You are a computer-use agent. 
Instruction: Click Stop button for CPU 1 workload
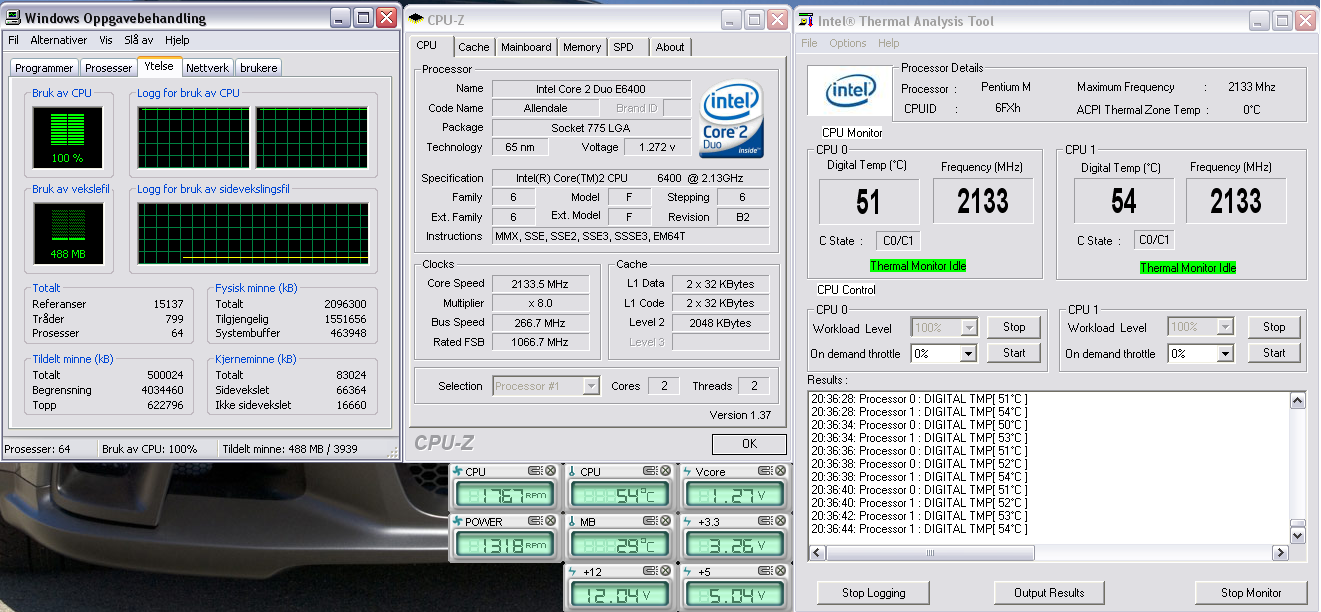click(x=1274, y=327)
